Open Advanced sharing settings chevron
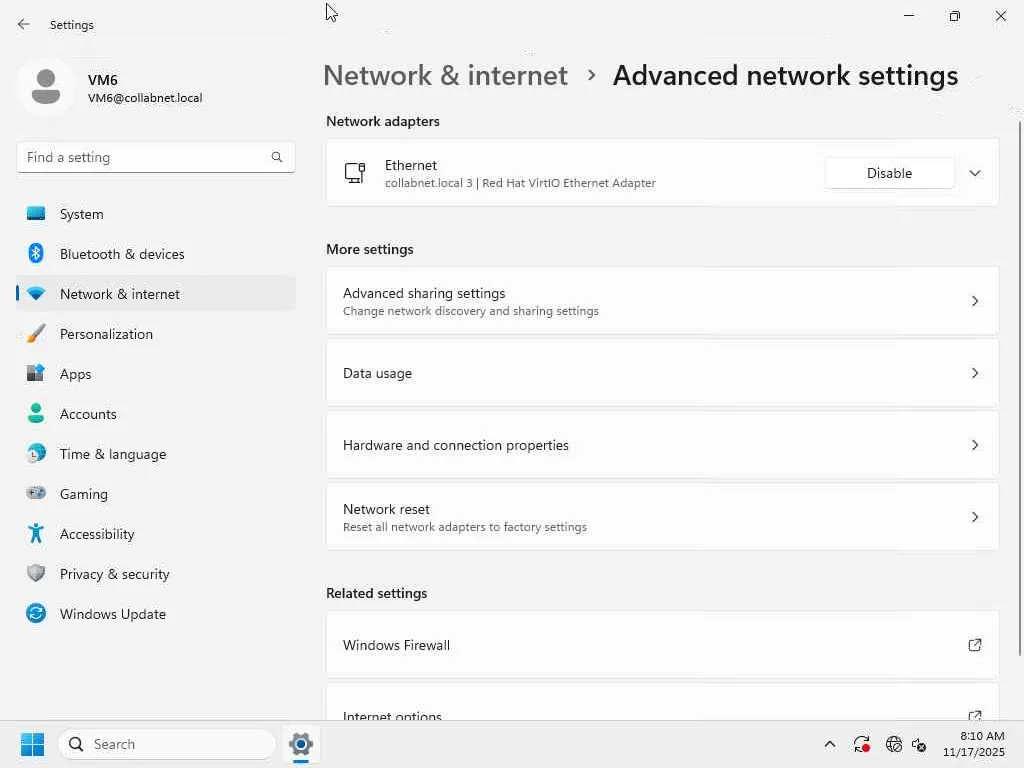The image size is (1024, 768). [975, 301]
